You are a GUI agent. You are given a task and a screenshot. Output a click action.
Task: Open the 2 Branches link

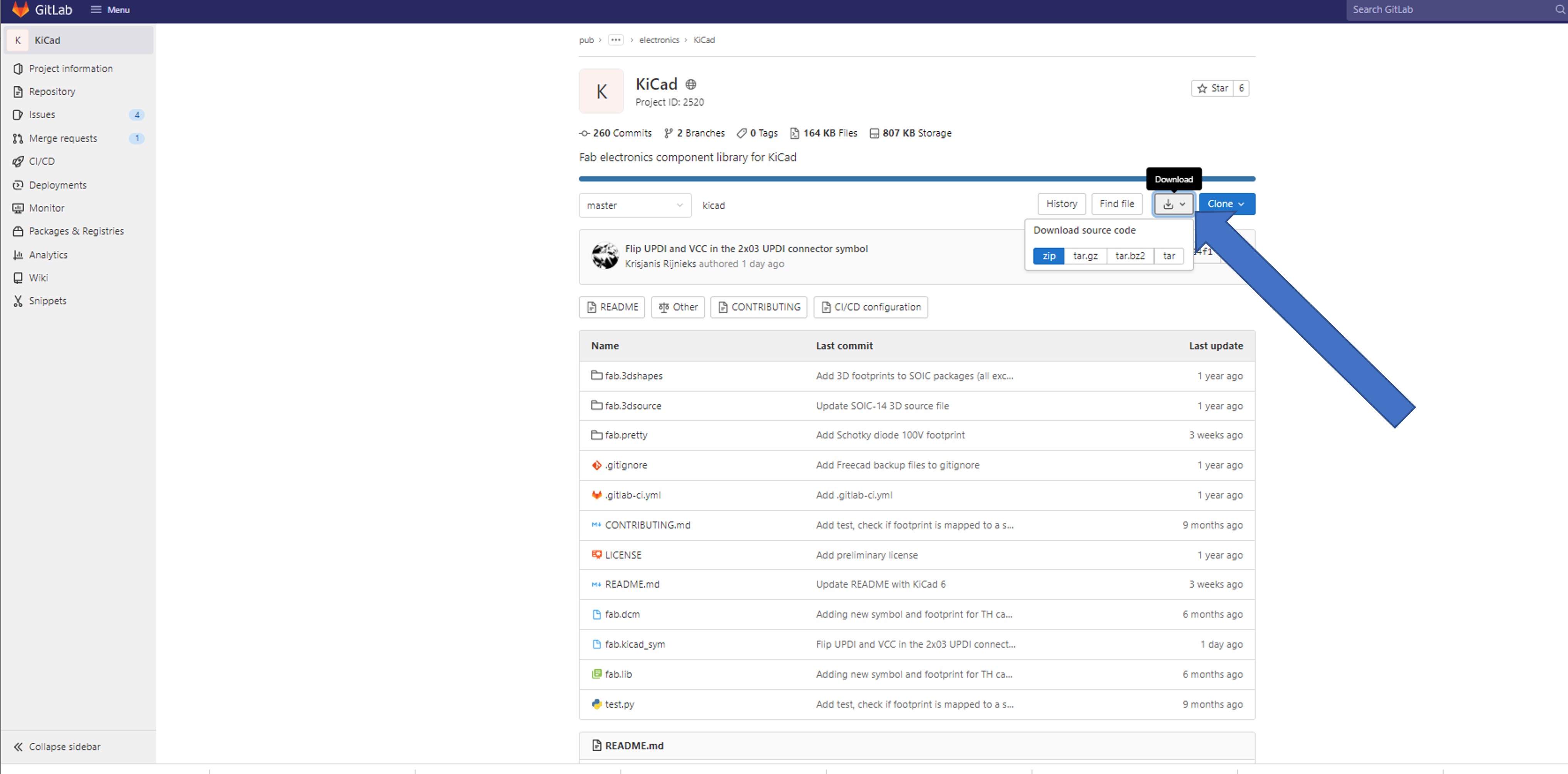[x=695, y=133]
